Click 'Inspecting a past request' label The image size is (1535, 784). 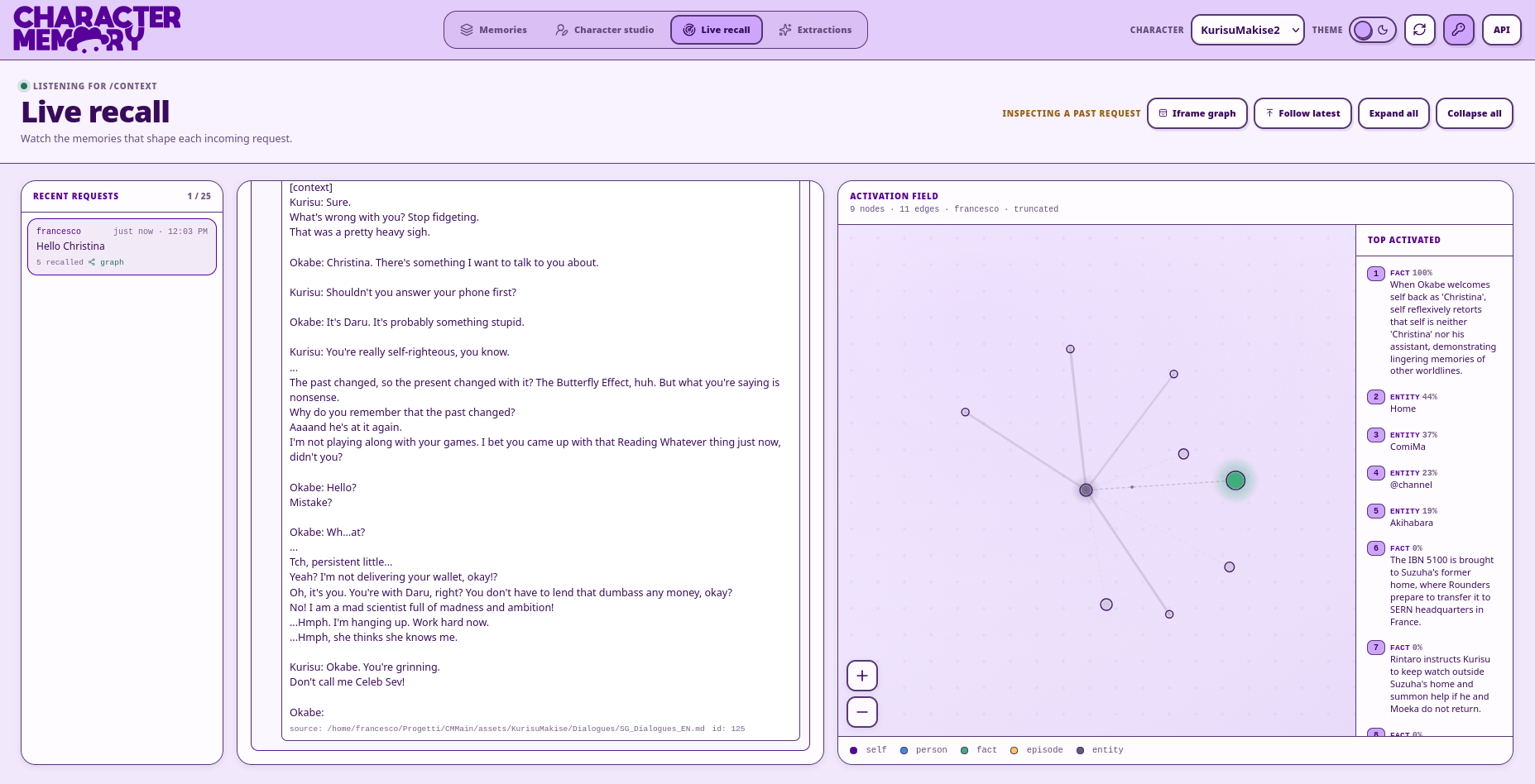[x=1072, y=113]
